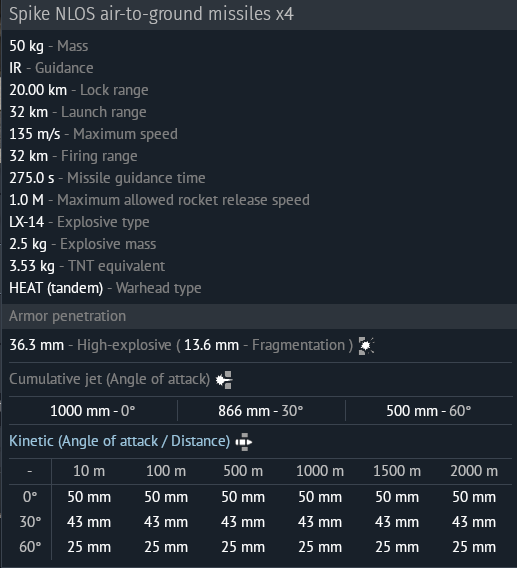The height and width of the screenshot is (568, 517).
Task: Click the 500 mm - 60° penetration cell
Action: 429,411
